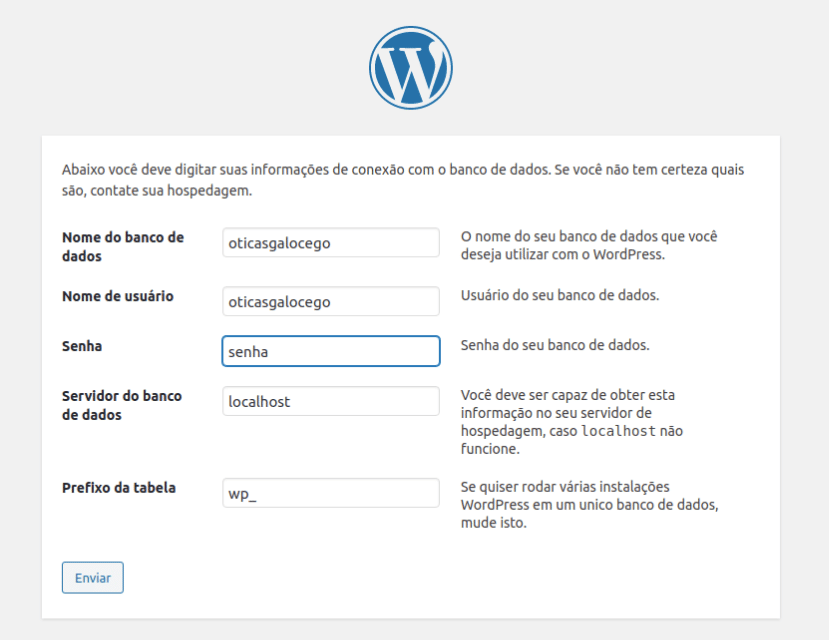This screenshot has width=829, height=641.
Task: Click the 'Servidor do banco de dados' label
Action: 122,405
